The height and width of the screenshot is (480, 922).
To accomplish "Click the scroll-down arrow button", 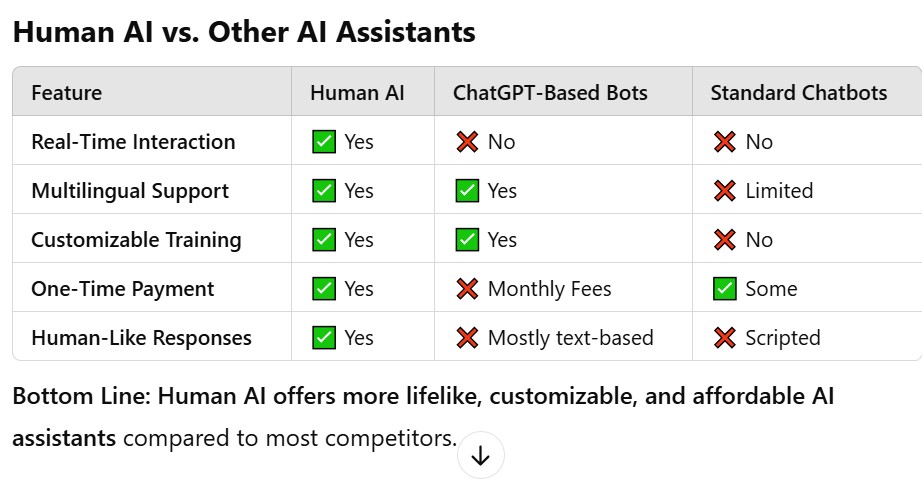I will pyautogui.click(x=480, y=455).
